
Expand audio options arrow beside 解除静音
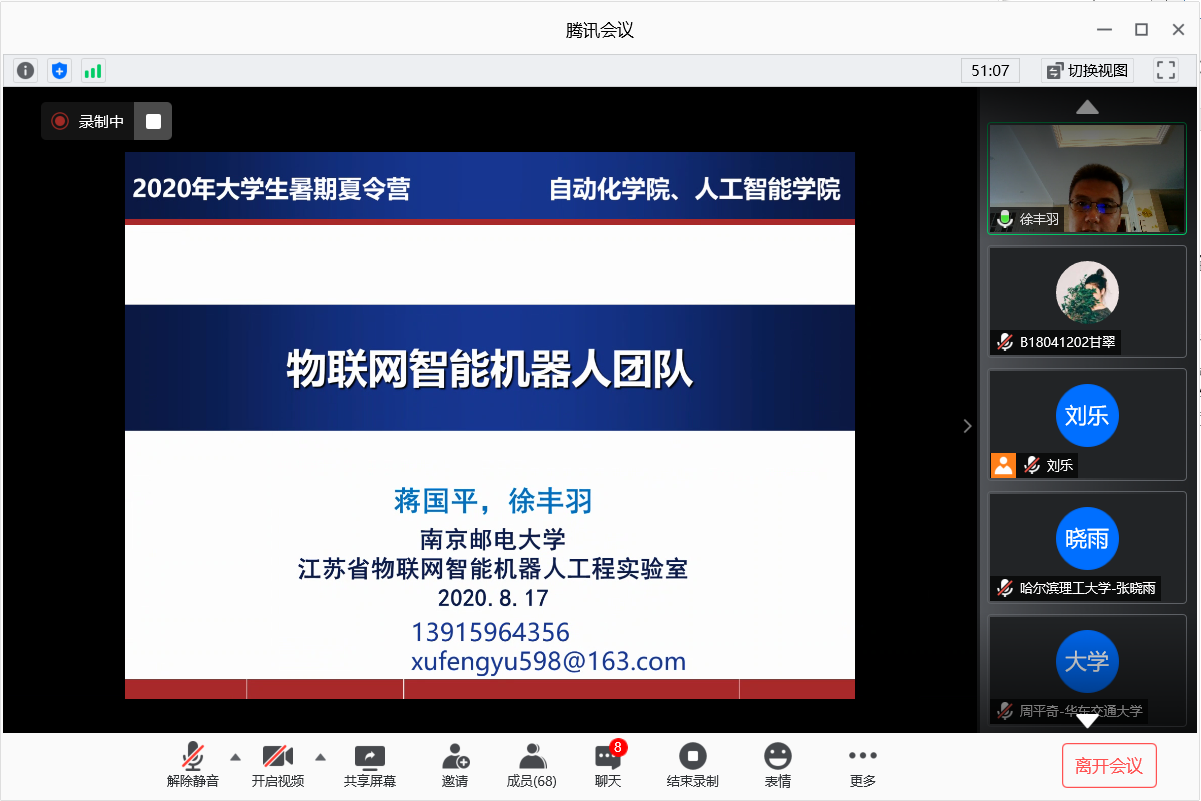(x=236, y=756)
